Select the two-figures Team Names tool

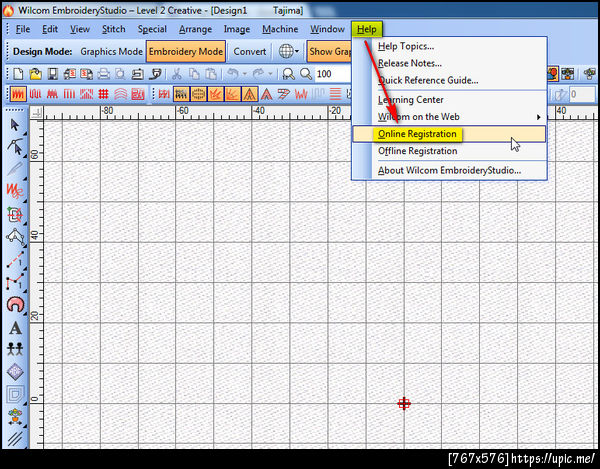coord(15,349)
